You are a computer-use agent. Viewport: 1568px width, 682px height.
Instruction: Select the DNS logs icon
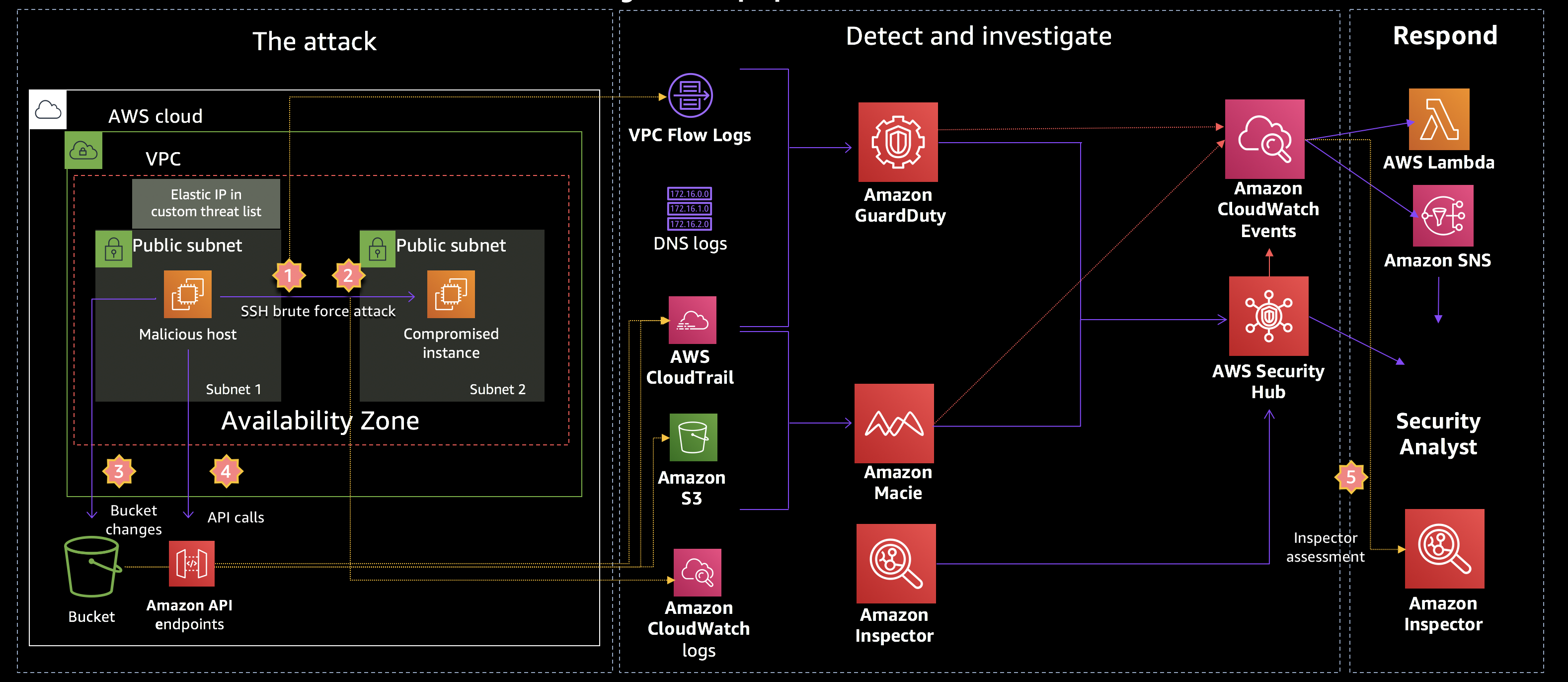click(690, 209)
